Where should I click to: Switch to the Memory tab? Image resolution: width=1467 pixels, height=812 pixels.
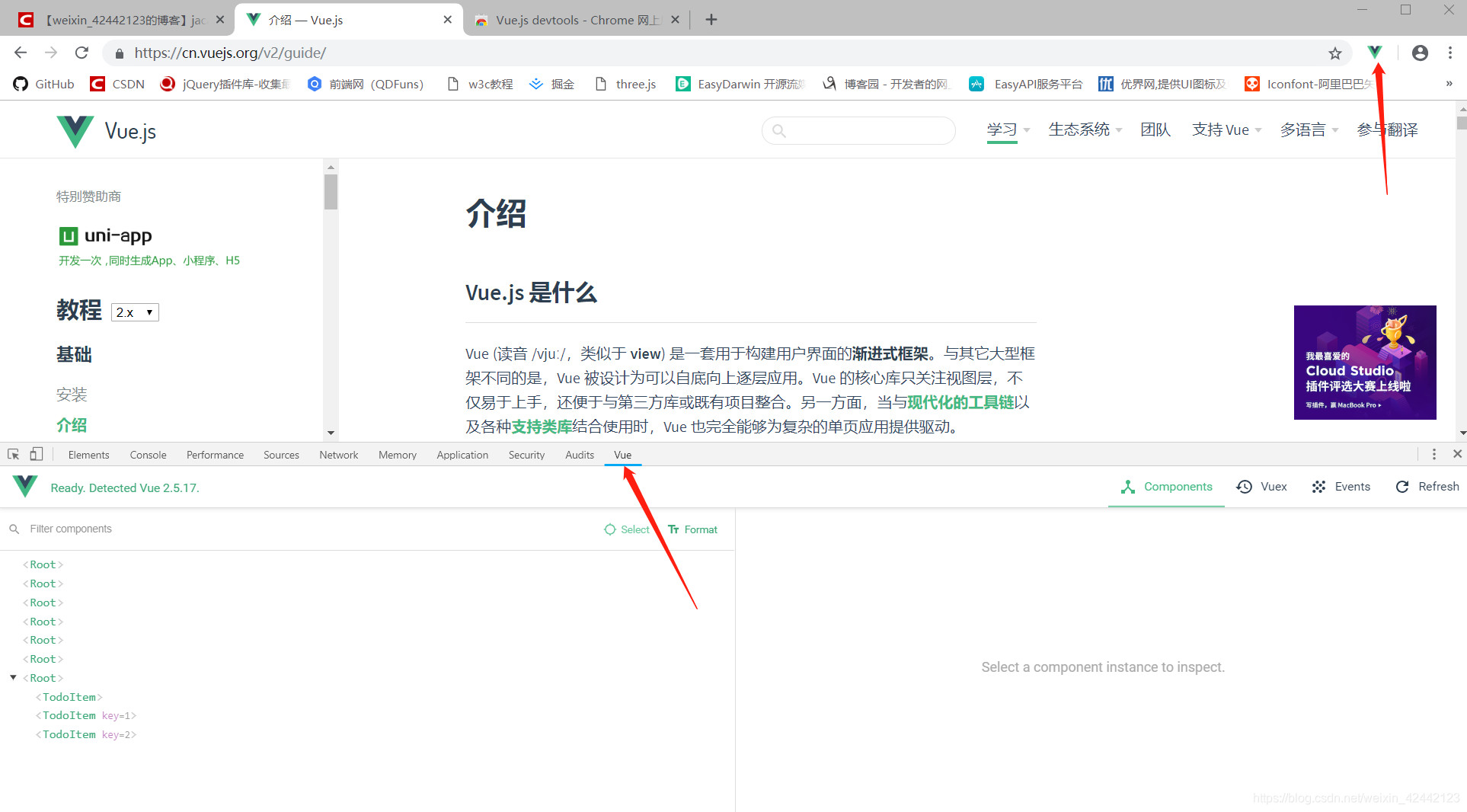(398, 455)
